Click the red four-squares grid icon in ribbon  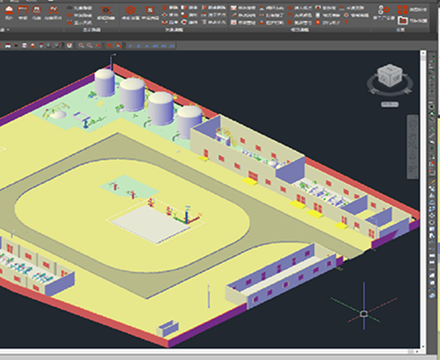(x=403, y=10)
